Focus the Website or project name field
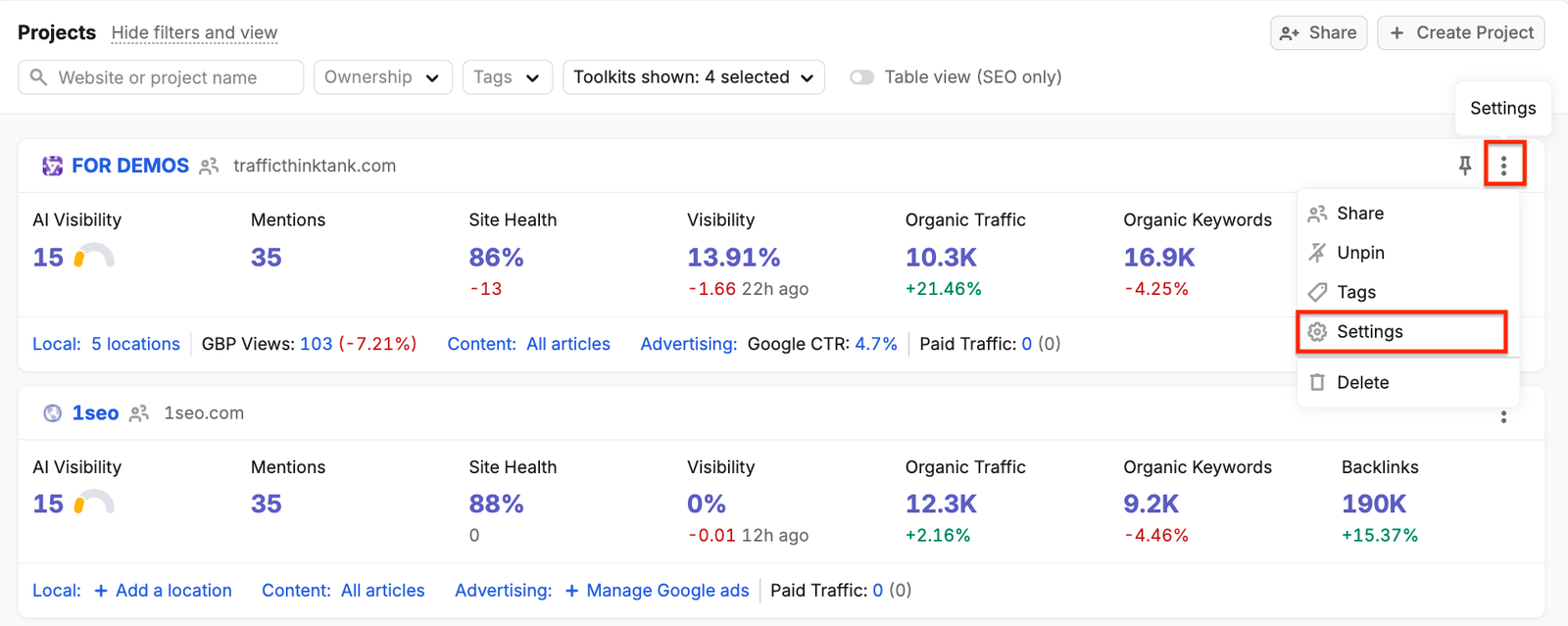This screenshot has width=1568, height=626. click(161, 77)
